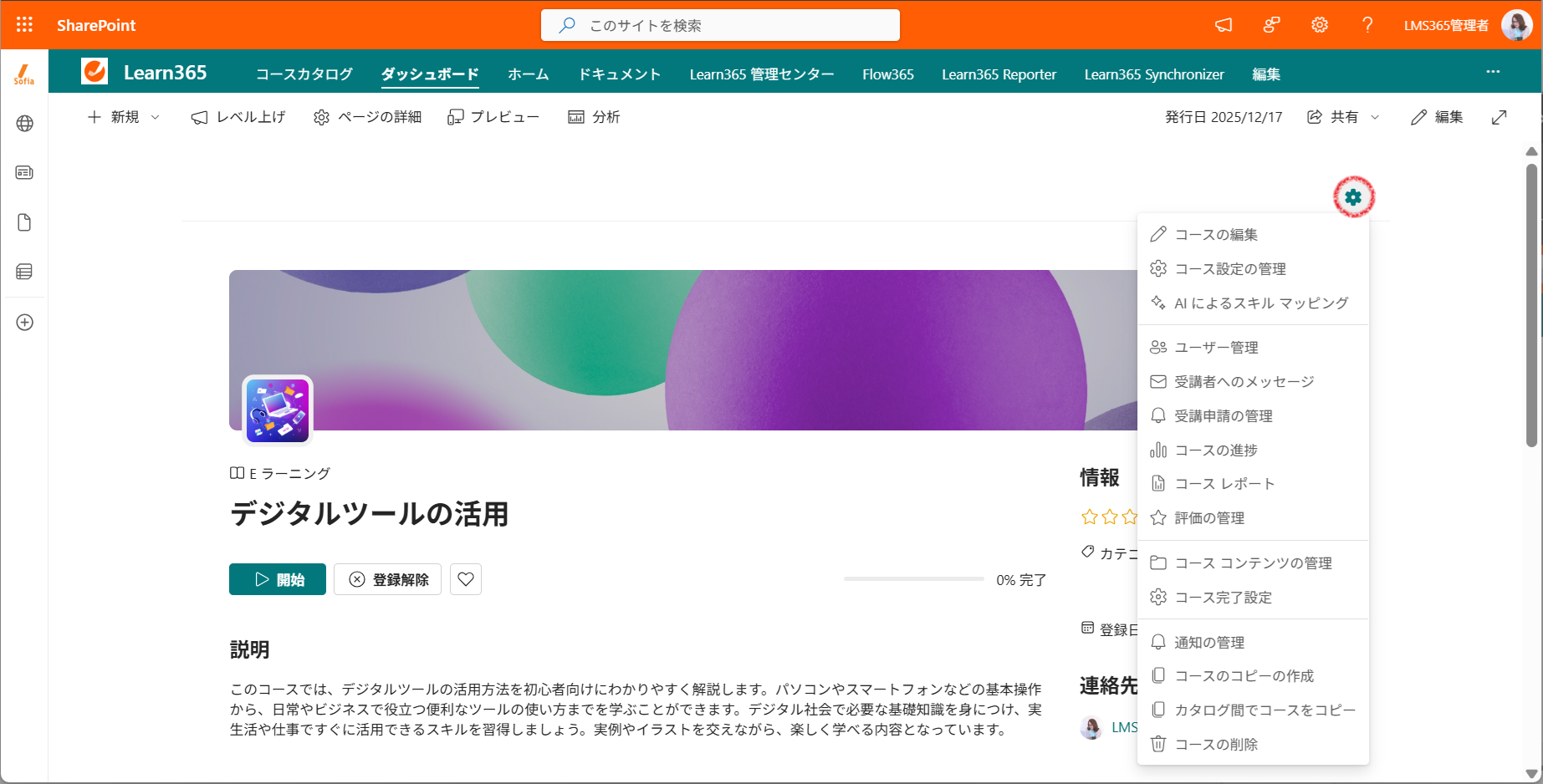Click the scrollbar down arrow
This screenshot has width=1543, height=784.
(1531, 773)
